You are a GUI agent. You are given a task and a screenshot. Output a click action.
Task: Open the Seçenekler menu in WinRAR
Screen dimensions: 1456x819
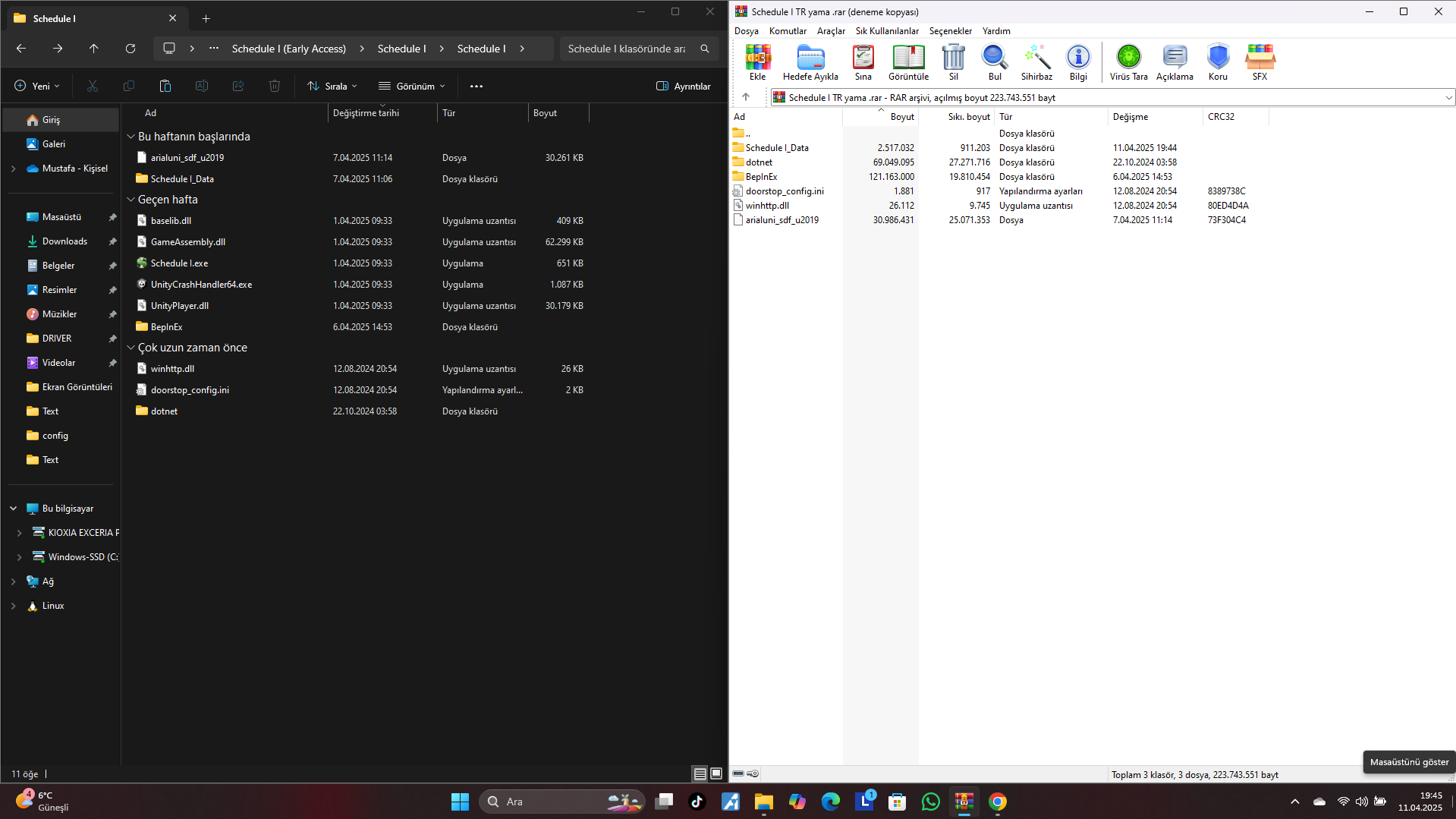950,31
